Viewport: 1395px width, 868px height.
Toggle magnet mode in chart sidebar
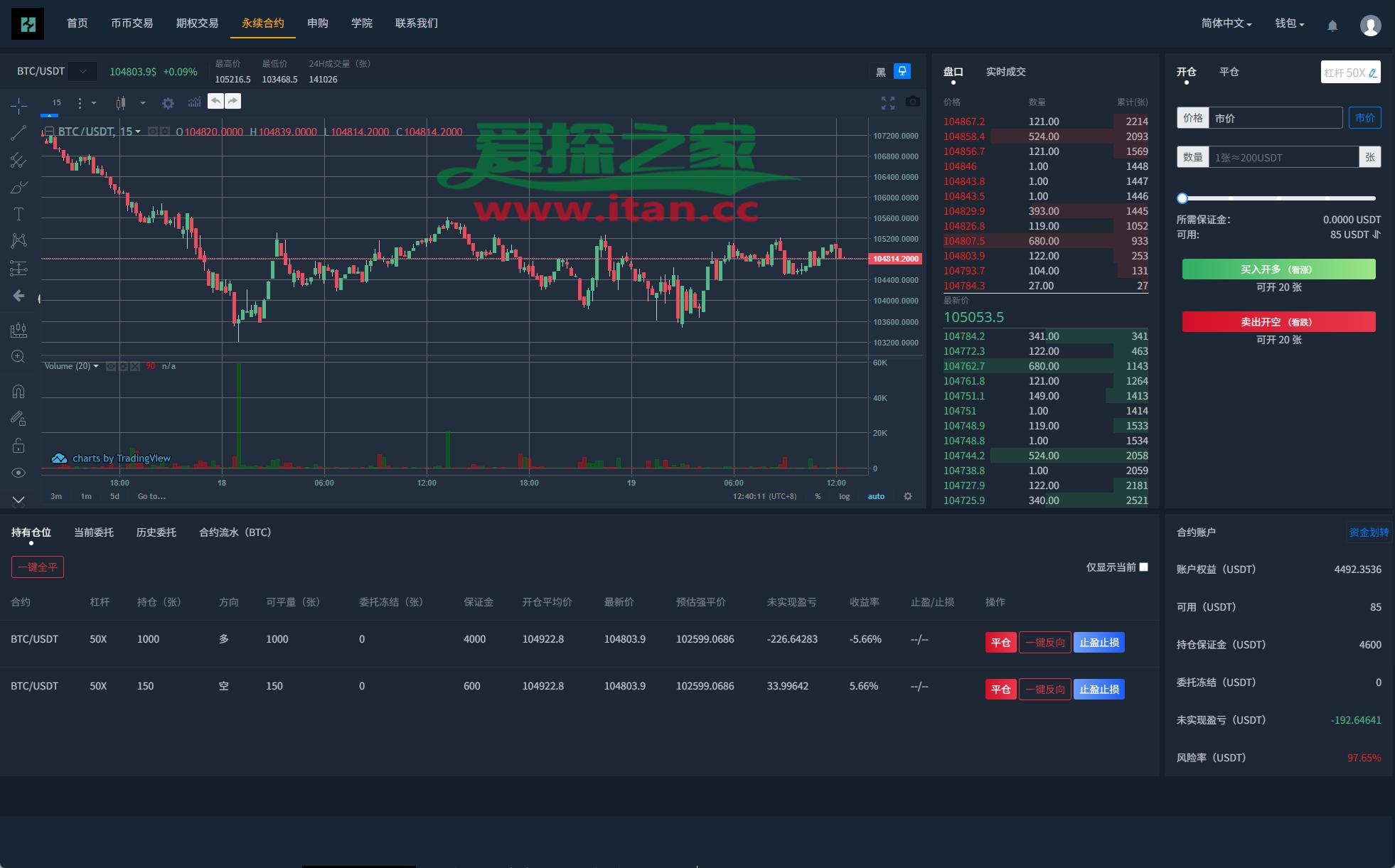pos(18,391)
